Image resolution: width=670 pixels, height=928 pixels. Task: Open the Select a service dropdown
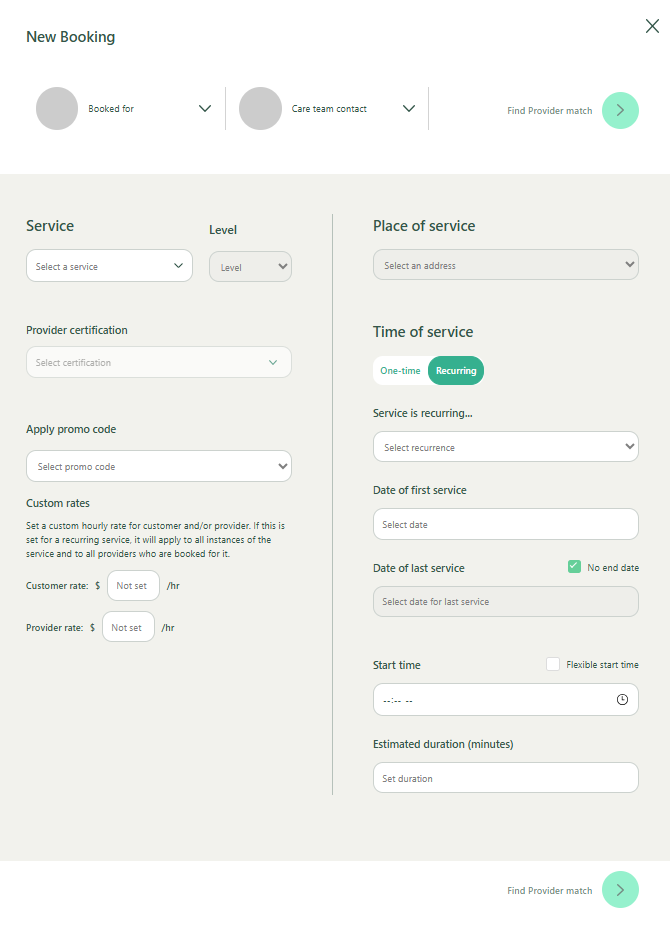[x=109, y=266]
